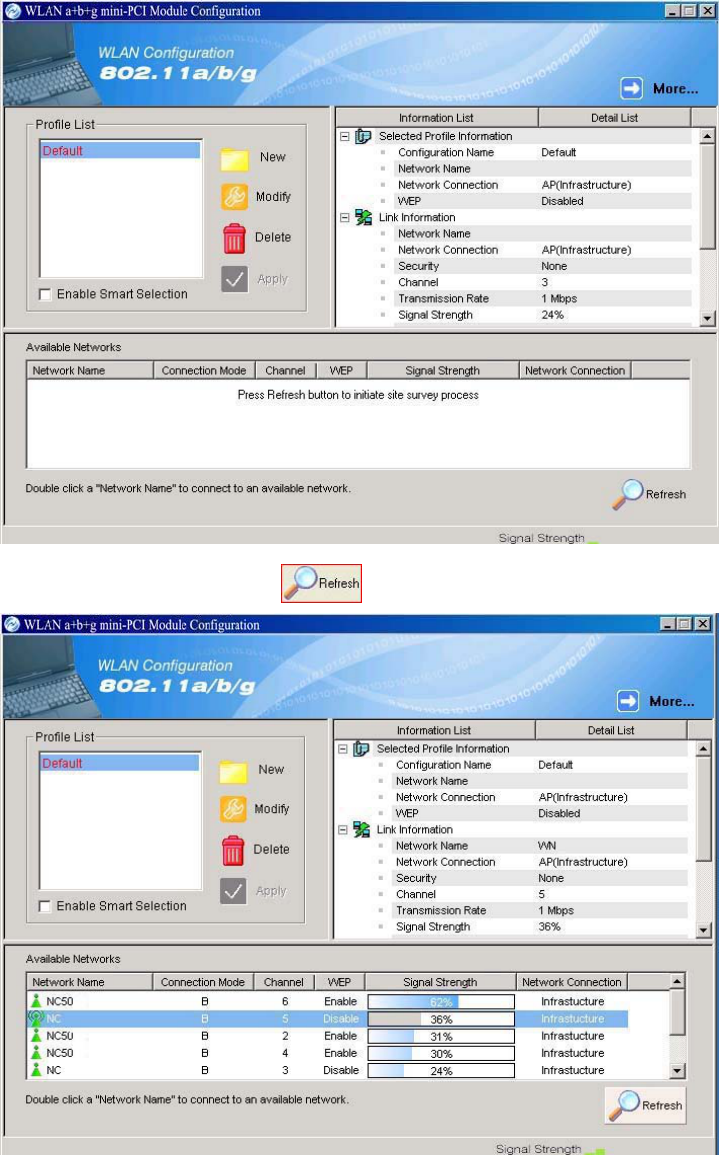
Task: Open More arrow icon in window with empty network list
Action: coord(631,89)
